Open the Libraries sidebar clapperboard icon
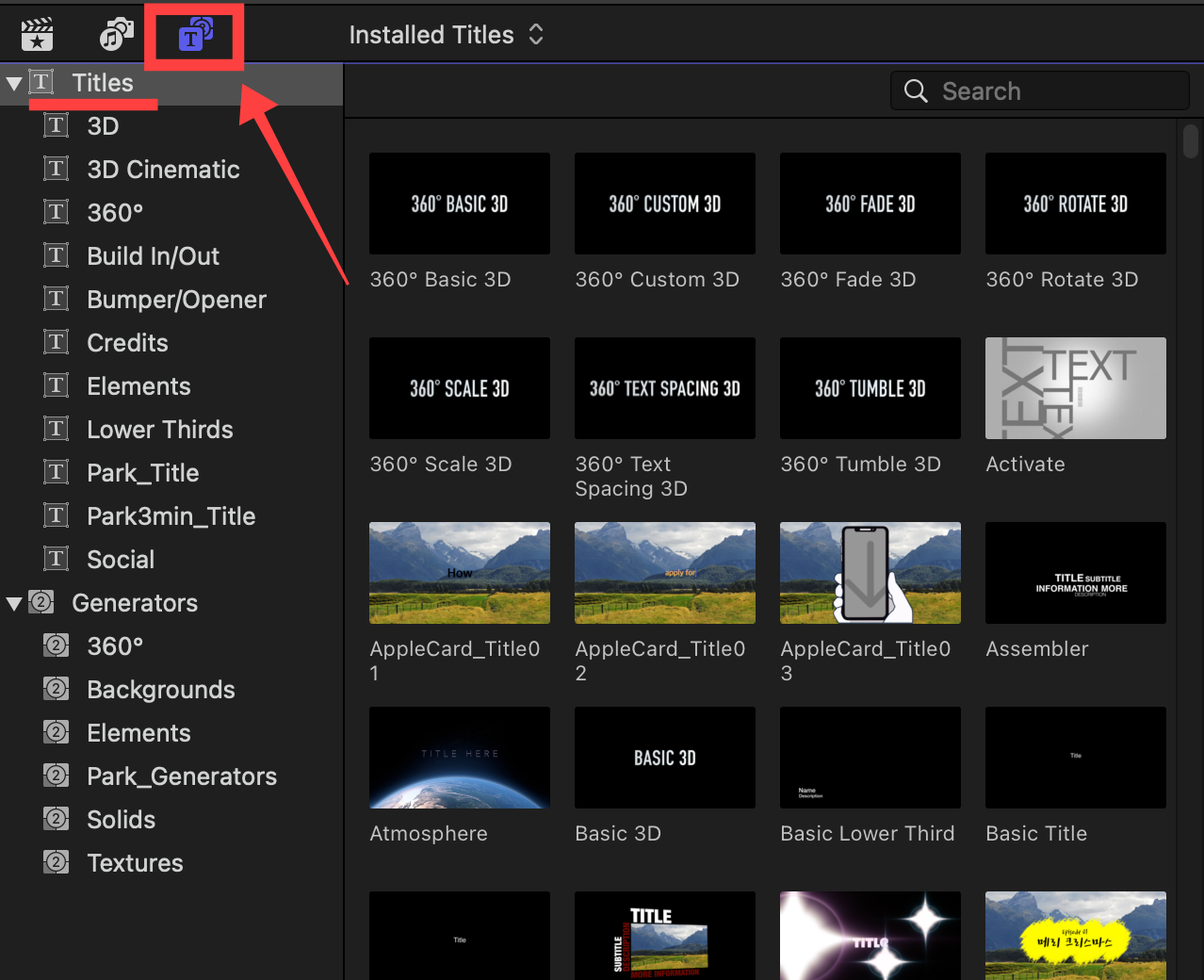 click(x=37, y=35)
